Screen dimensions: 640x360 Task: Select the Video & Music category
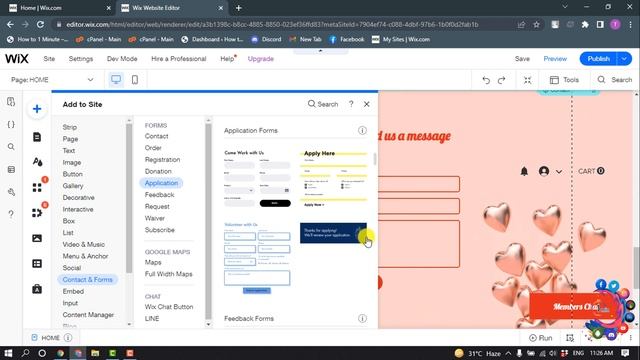click(x=84, y=244)
